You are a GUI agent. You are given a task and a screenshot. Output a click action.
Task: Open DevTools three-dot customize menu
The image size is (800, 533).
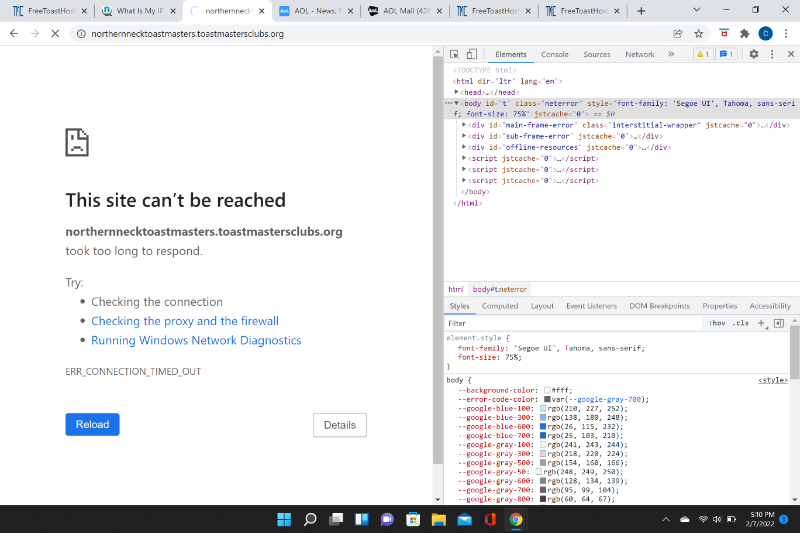[772, 54]
